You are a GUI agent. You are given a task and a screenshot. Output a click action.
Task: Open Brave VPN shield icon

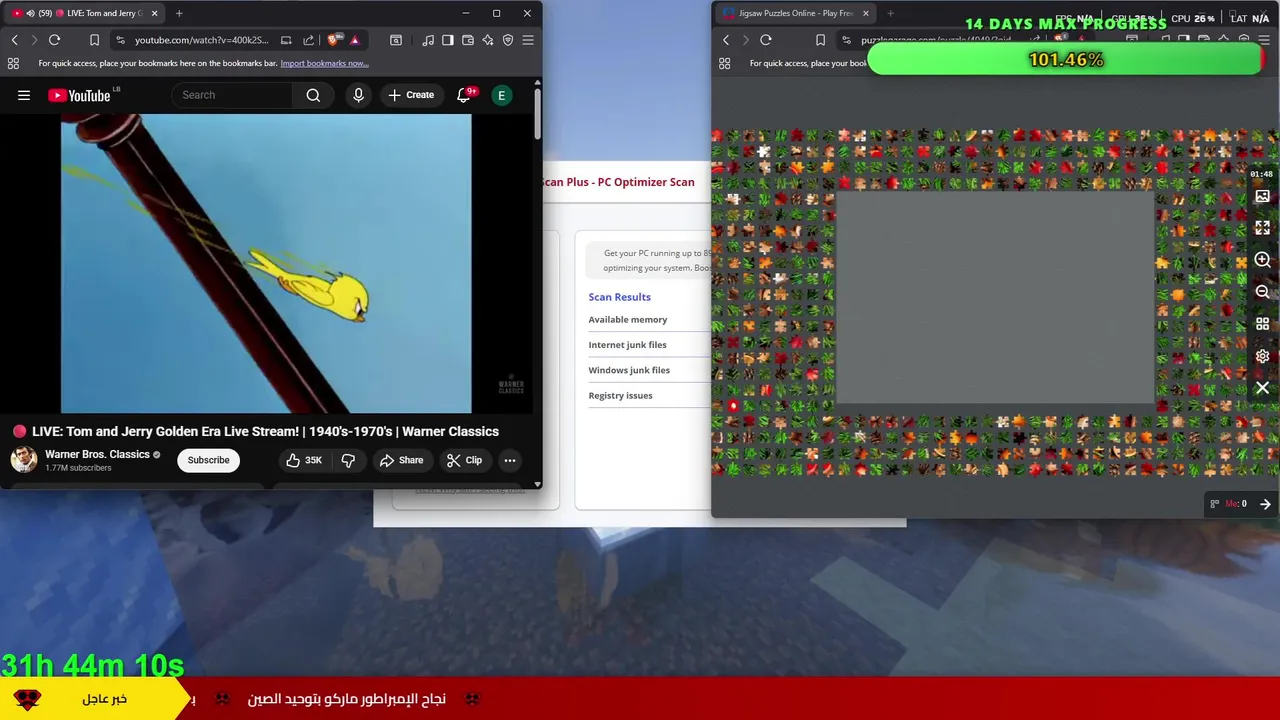pyautogui.click(x=508, y=40)
